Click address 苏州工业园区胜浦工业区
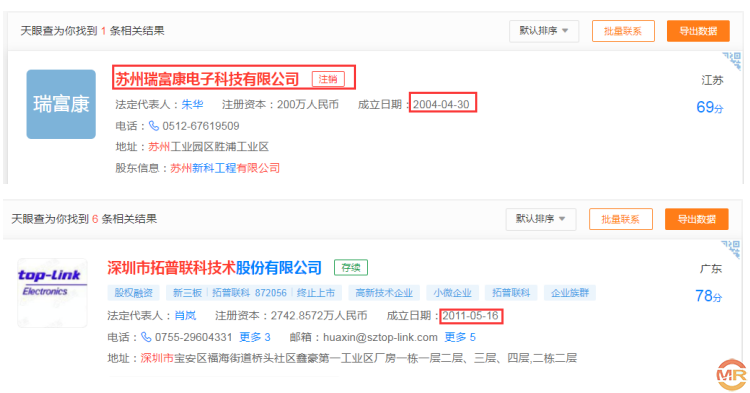 [x=209, y=147]
